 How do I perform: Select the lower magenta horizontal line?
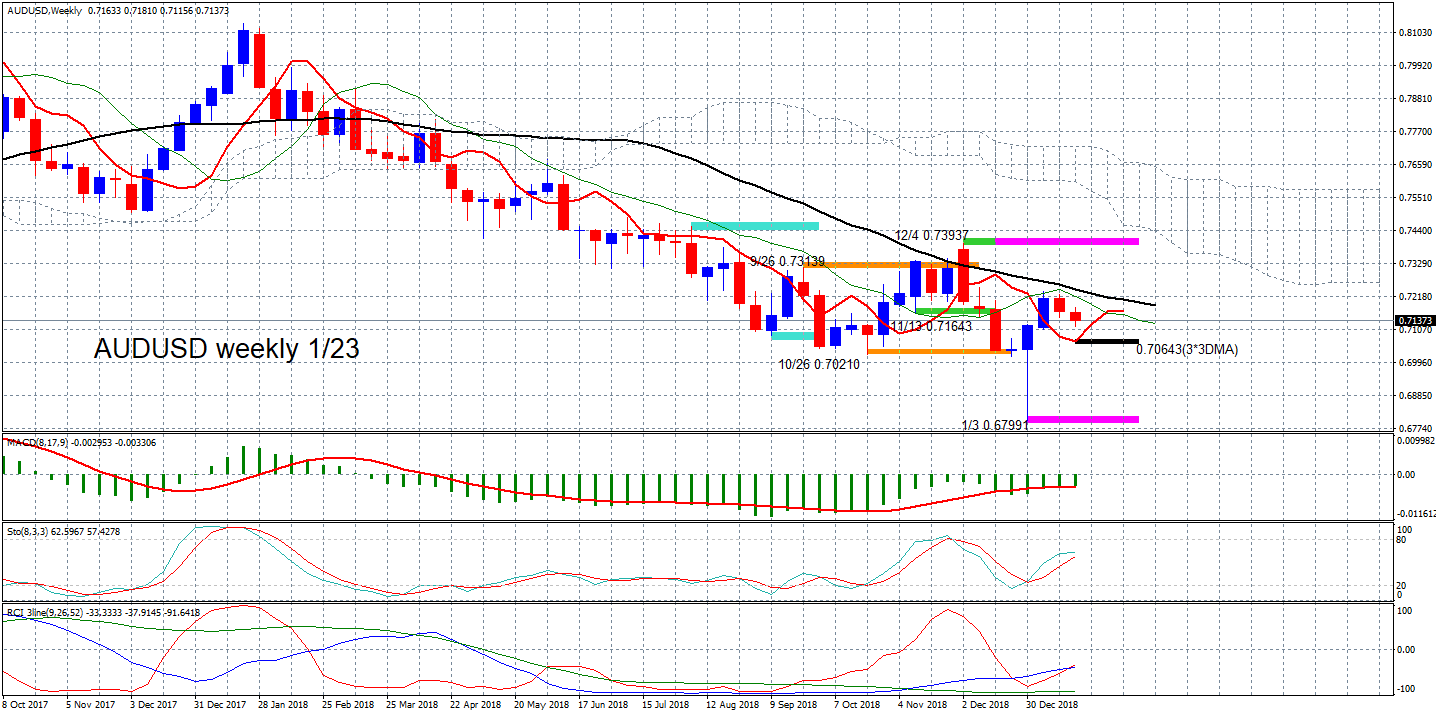coord(1083,418)
